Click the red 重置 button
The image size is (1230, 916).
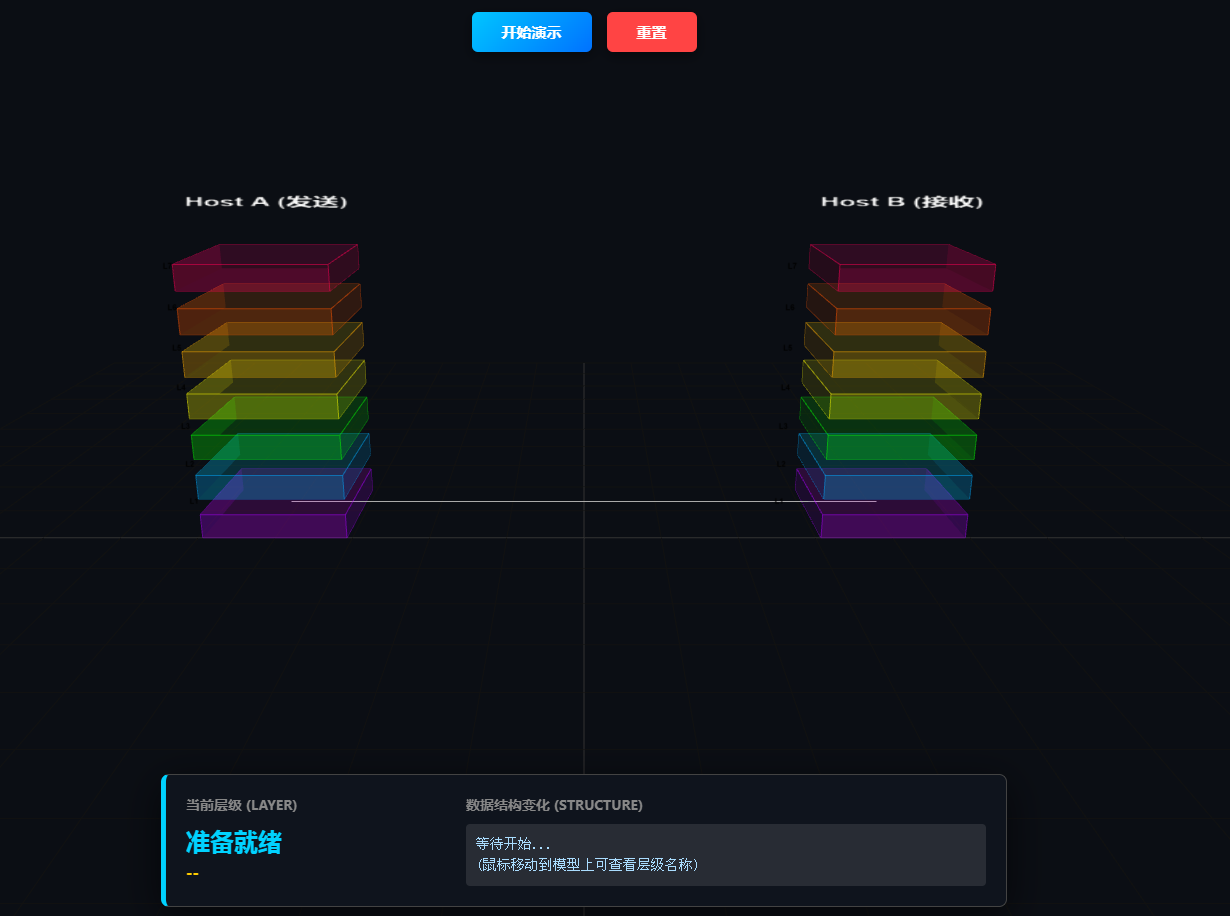651,32
